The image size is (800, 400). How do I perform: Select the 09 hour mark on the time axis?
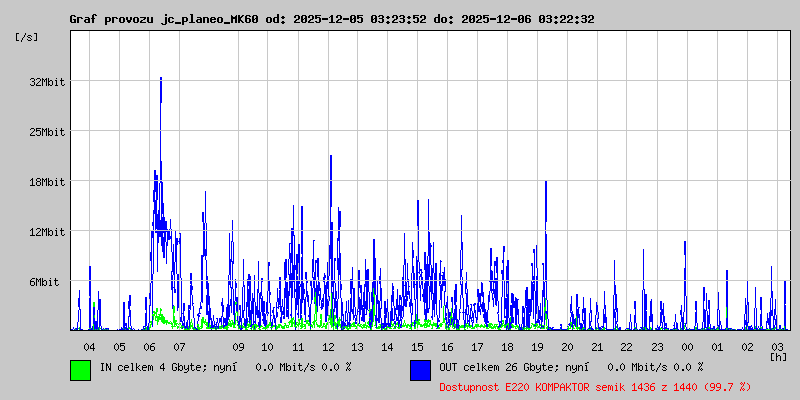[238, 346]
